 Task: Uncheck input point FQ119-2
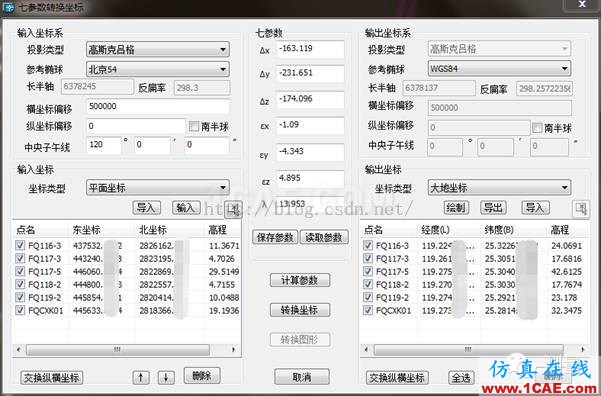point(20,297)
